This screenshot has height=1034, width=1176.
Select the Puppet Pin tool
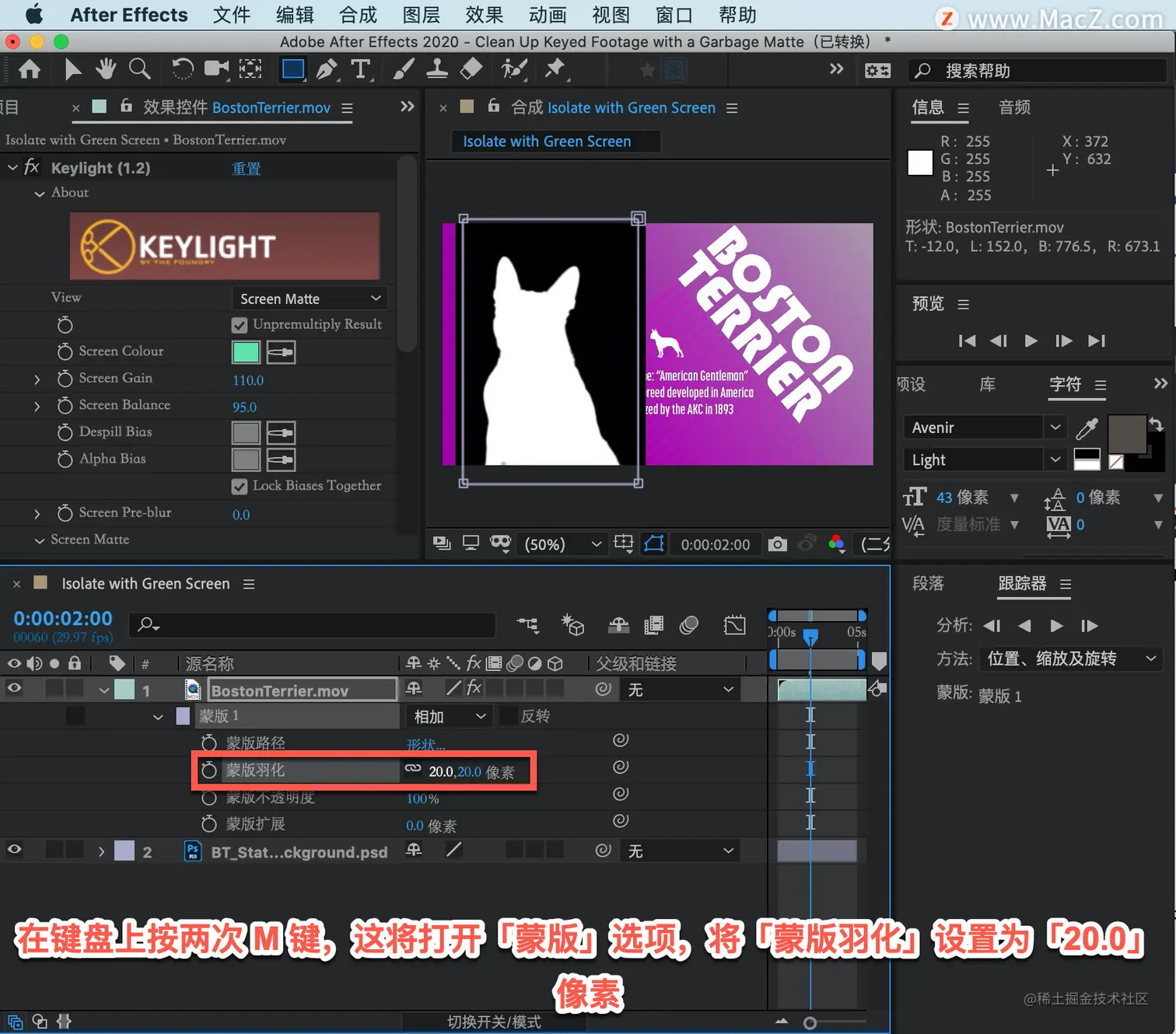tap(555, 70)
